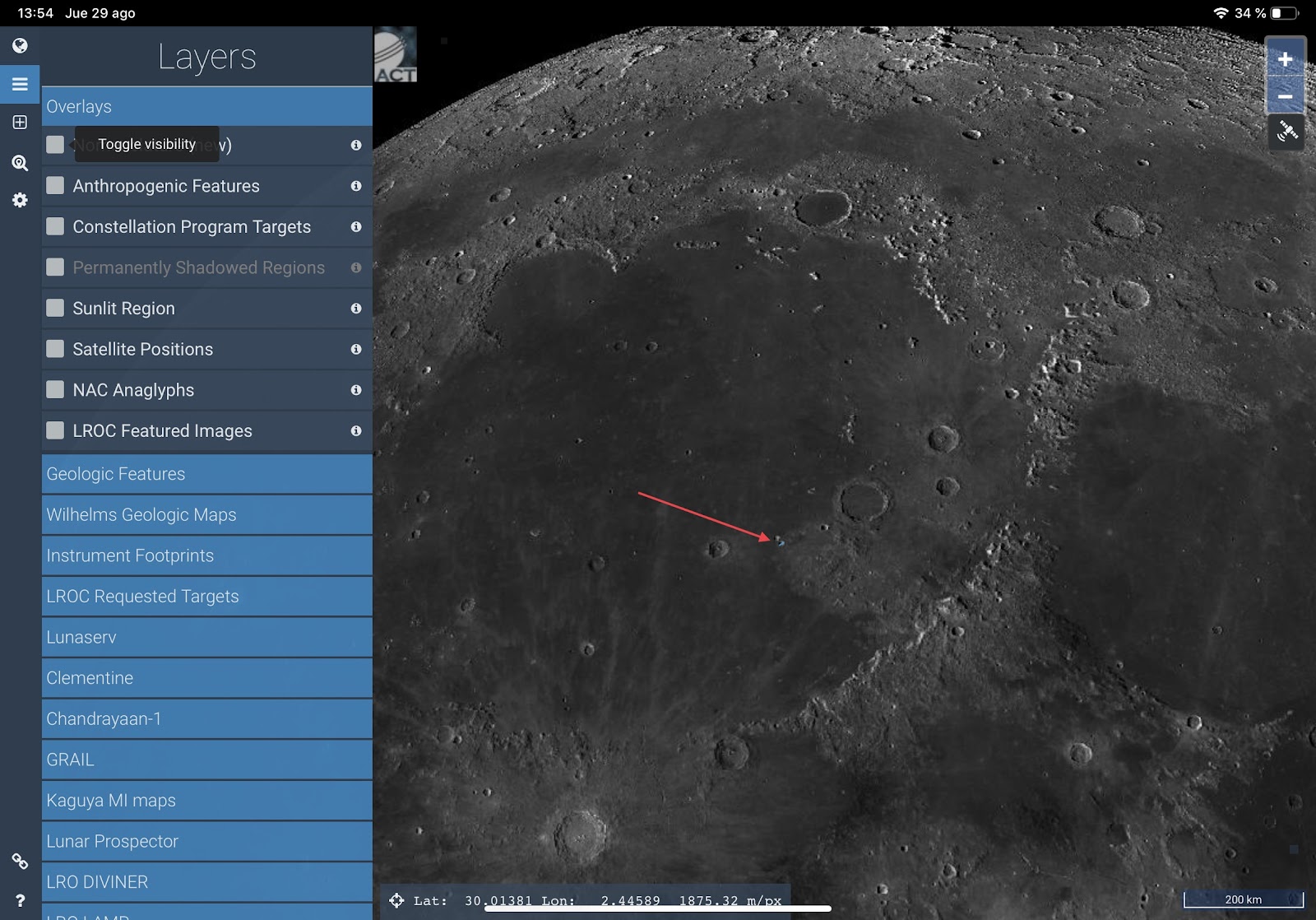This screenshot has height=920, width=1316.
Task: Check the Wi-Fi status icon
Action: [1221, 13]
